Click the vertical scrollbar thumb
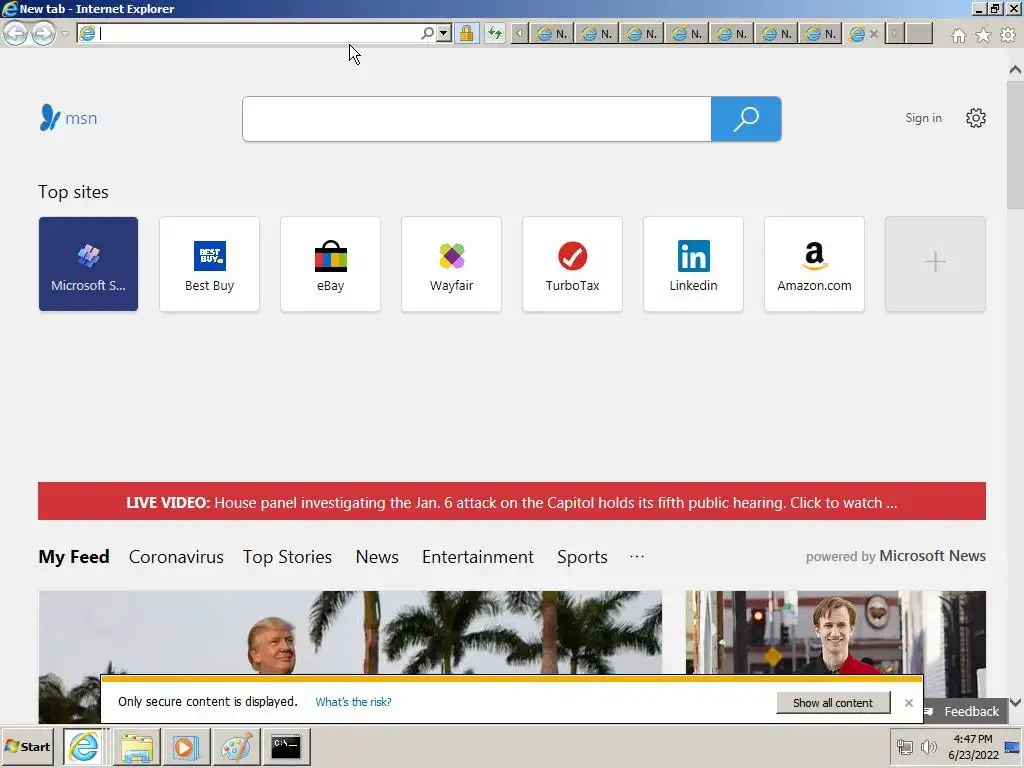 point(1015,145)
